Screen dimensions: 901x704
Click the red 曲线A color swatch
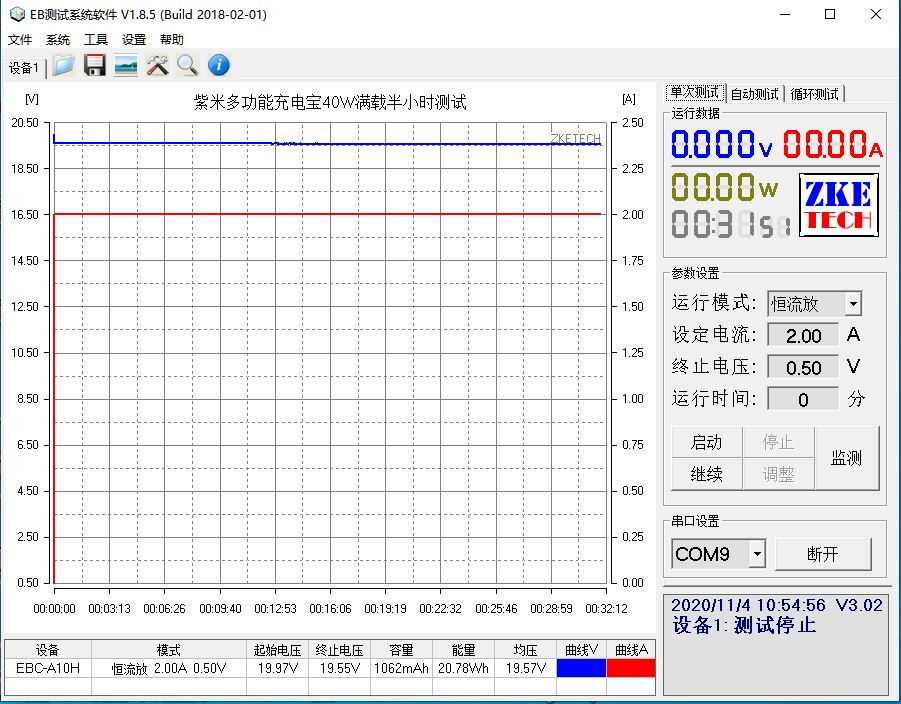tap(631, 668)
